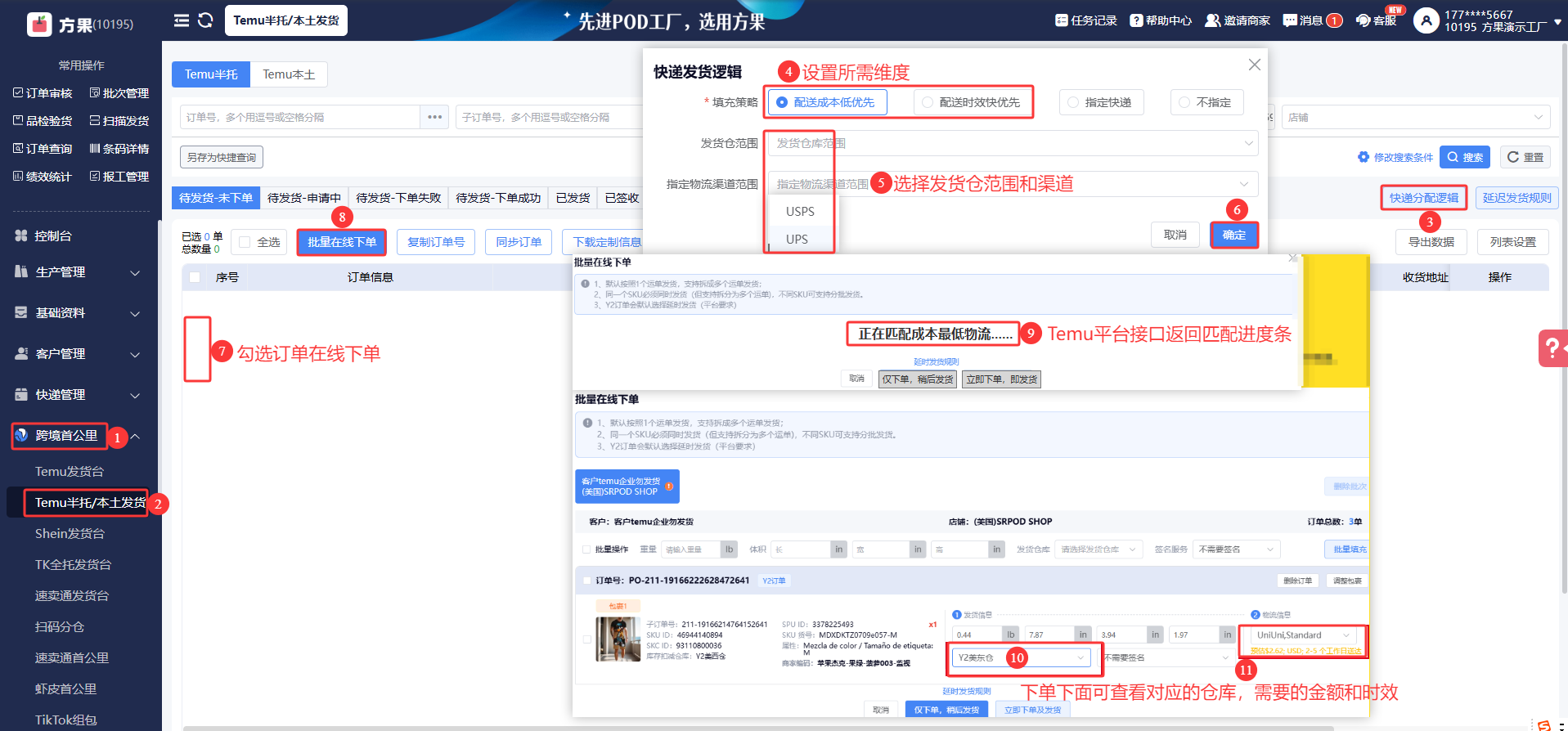This screenshot has height=731, width=1568.
Task: Click the 批量在线下单 button
Action: [x=342, y=242]
